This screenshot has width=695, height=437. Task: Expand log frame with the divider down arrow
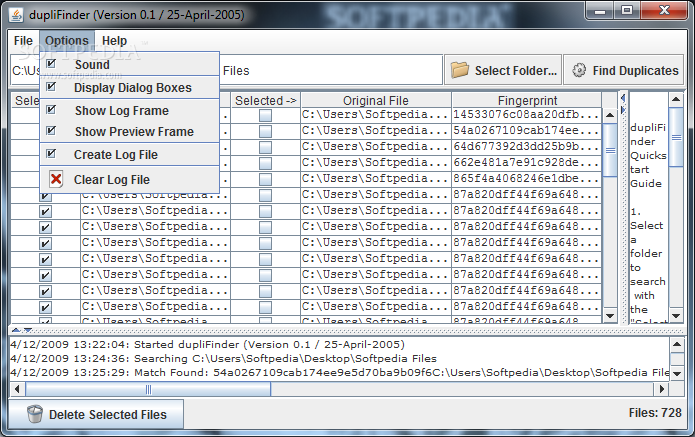[x=28, y=330]
